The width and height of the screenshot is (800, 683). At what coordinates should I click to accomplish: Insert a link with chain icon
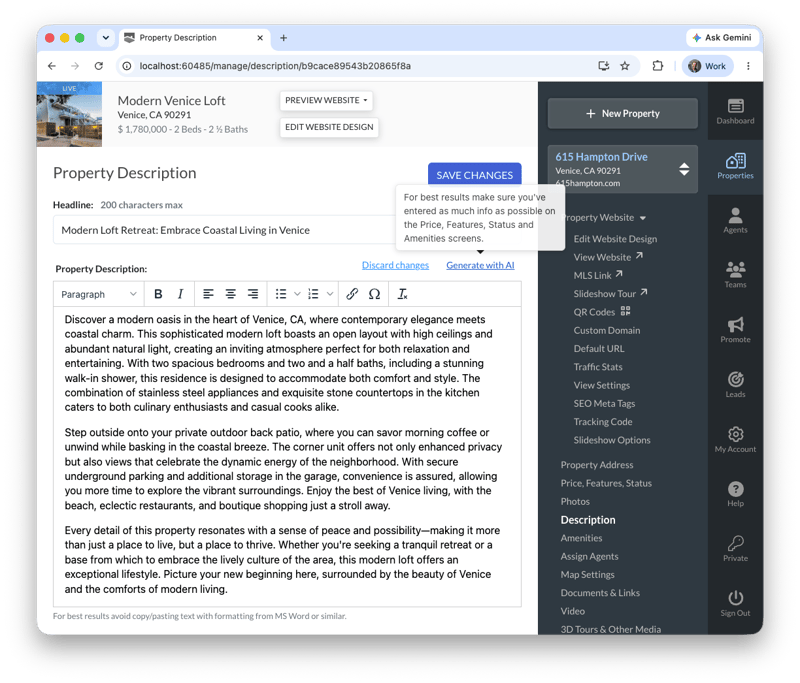(352, 294)
